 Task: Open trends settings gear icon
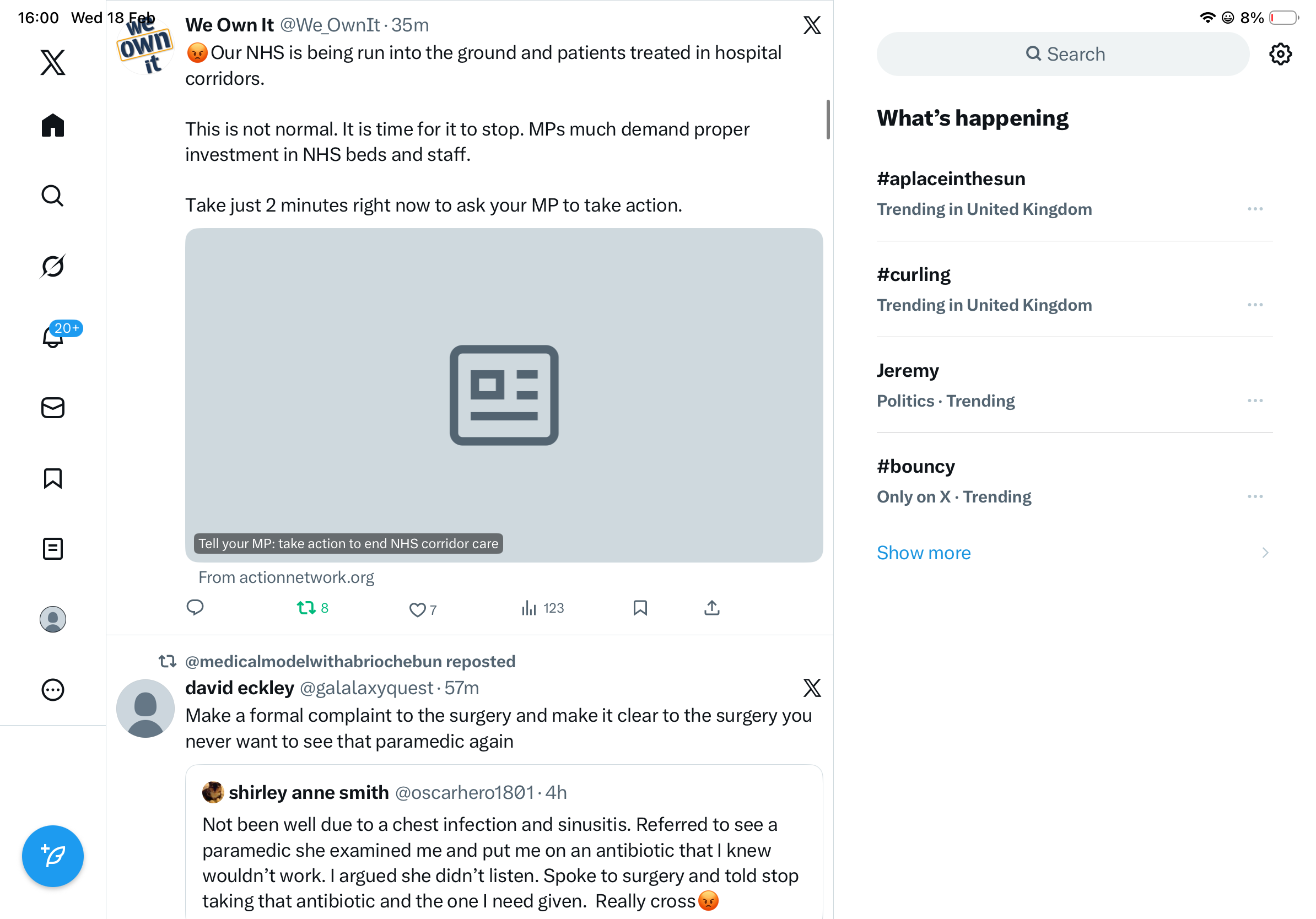click(x=1280, y=54)
